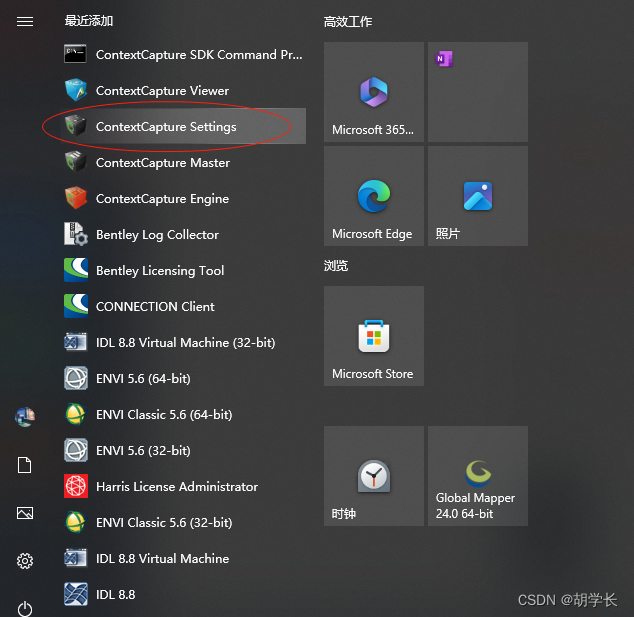The height and width of the screenshot is (617, 634).
Task: Open the Microsoft Store tile
Action: coord(374,336)
